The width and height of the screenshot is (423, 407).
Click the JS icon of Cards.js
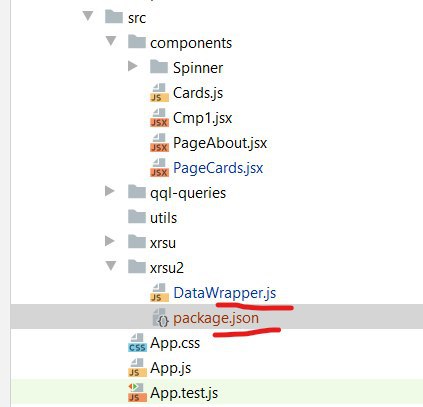(159, 92)
